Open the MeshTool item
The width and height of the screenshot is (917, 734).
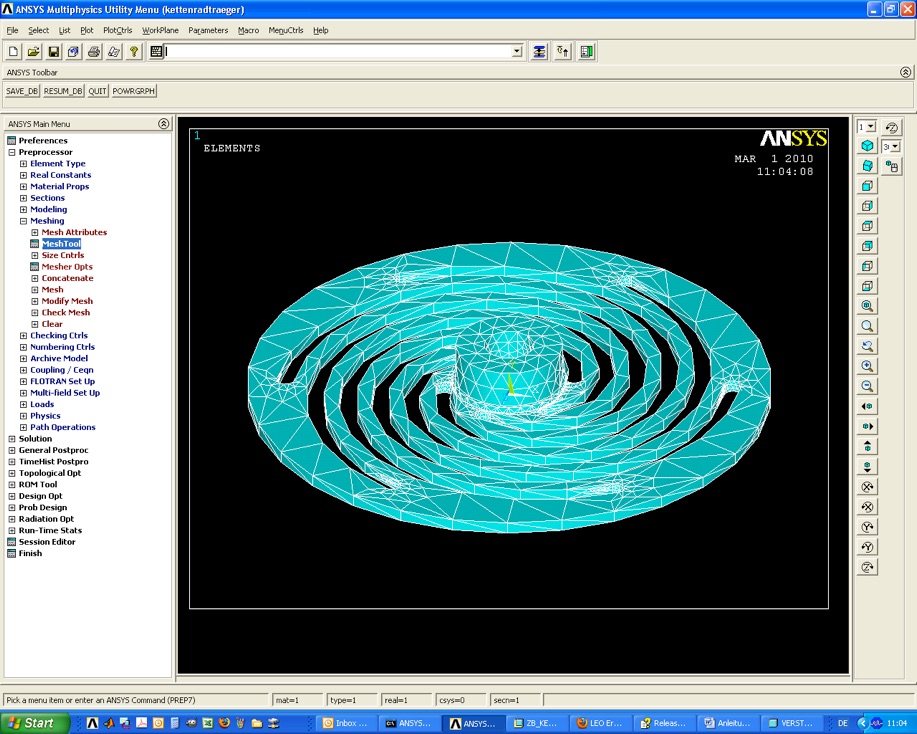click(61, 244)
